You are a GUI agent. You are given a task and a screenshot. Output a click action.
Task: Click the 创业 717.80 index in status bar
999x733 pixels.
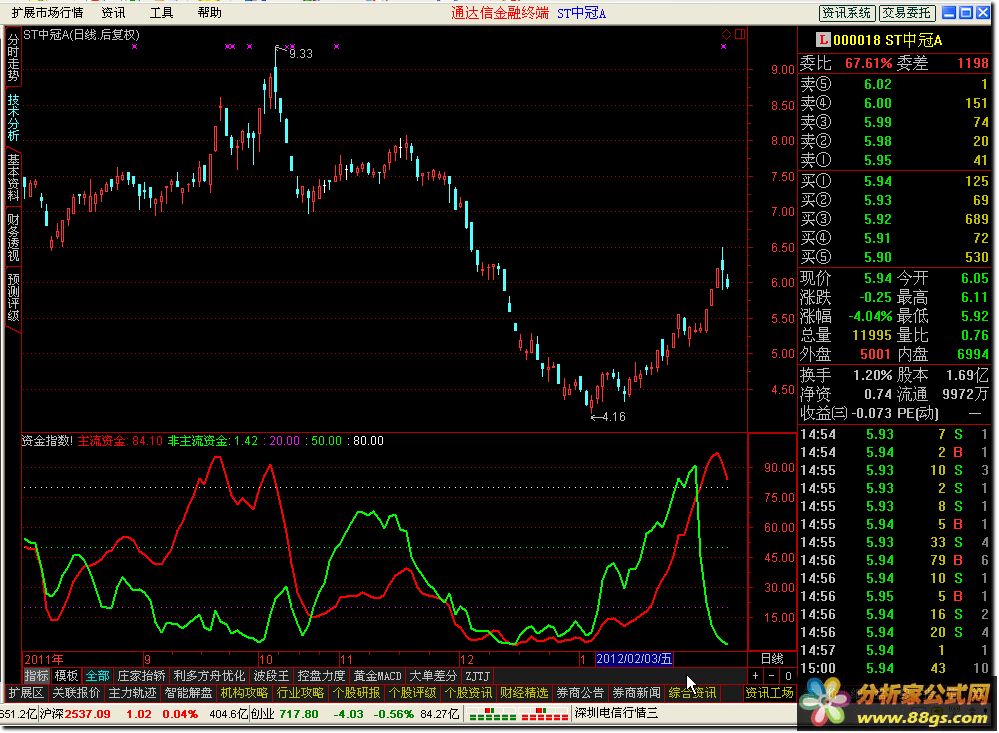click(285, 714)
